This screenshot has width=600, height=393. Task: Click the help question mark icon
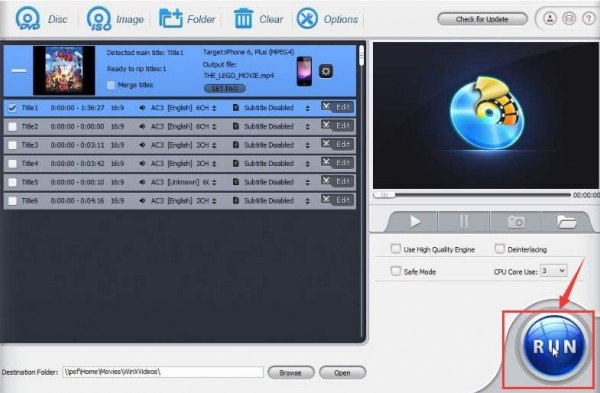point(589,18)
